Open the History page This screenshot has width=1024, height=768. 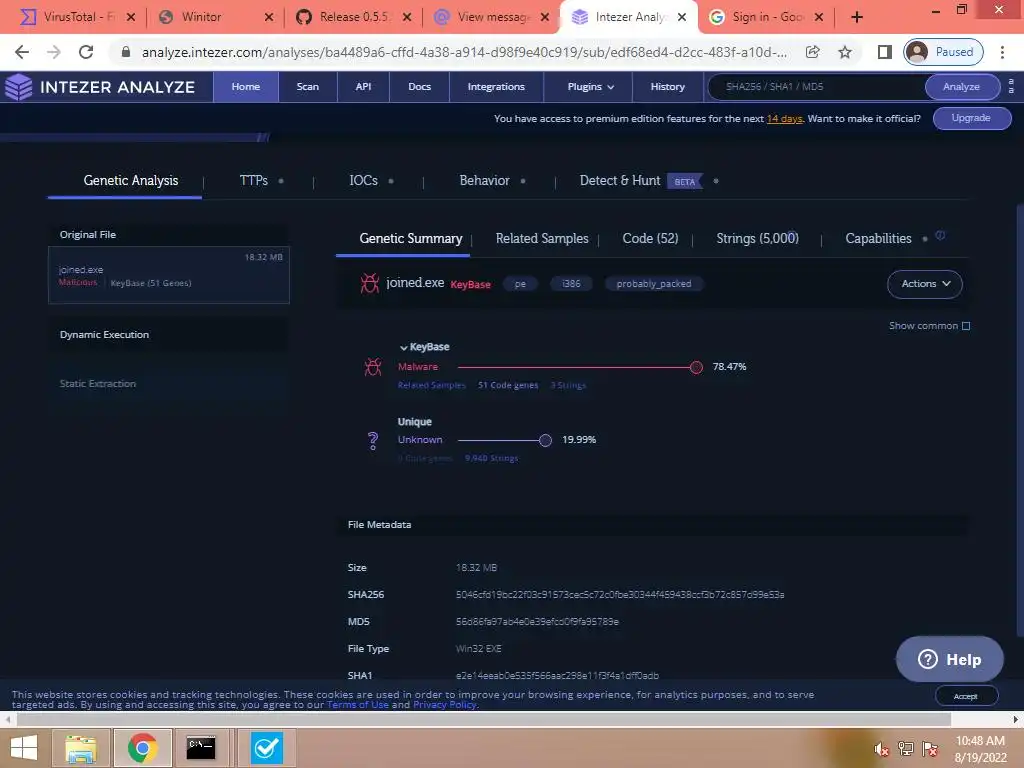click(667, 87)
